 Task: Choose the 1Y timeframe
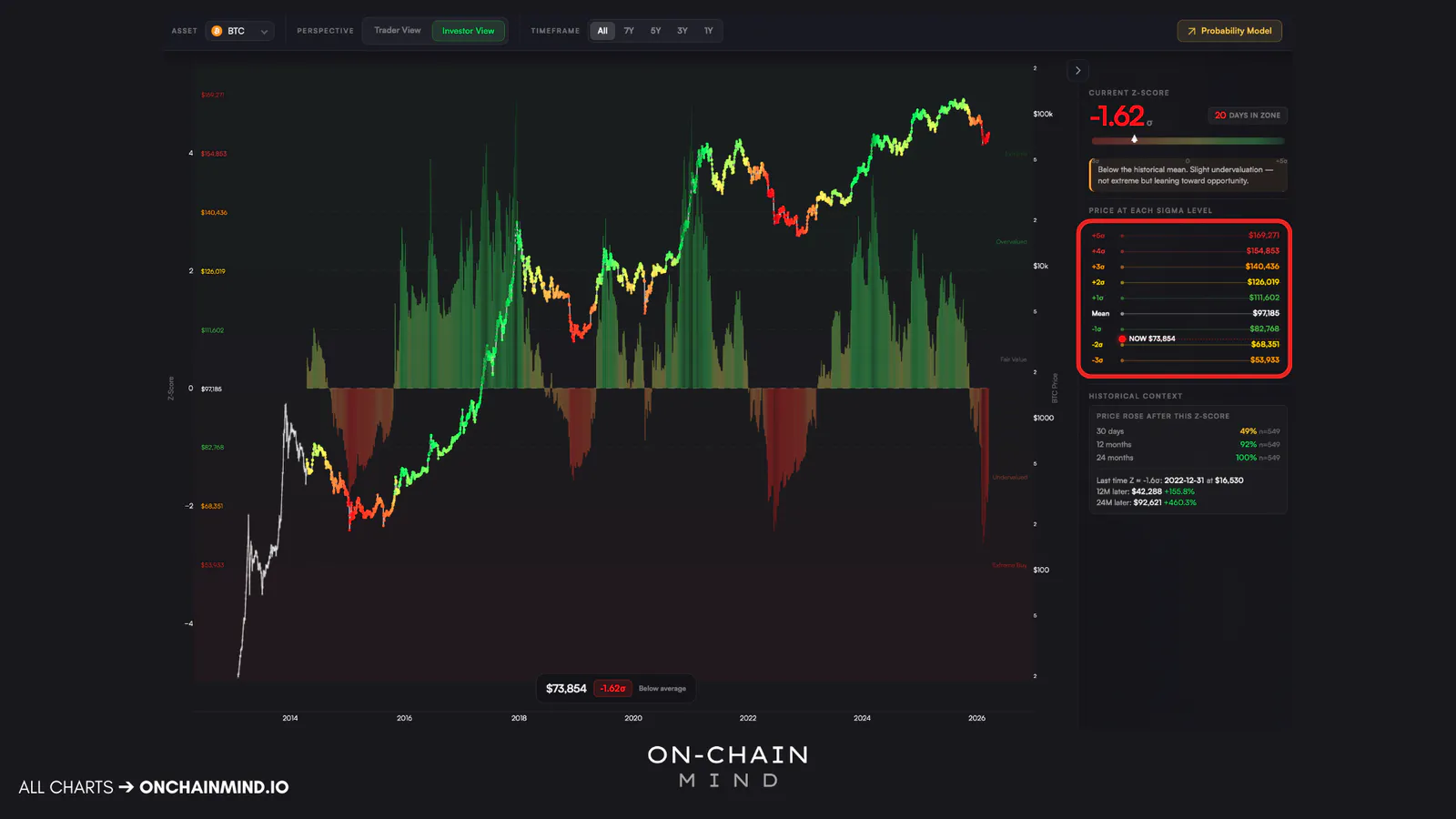(x=709, y=31)
